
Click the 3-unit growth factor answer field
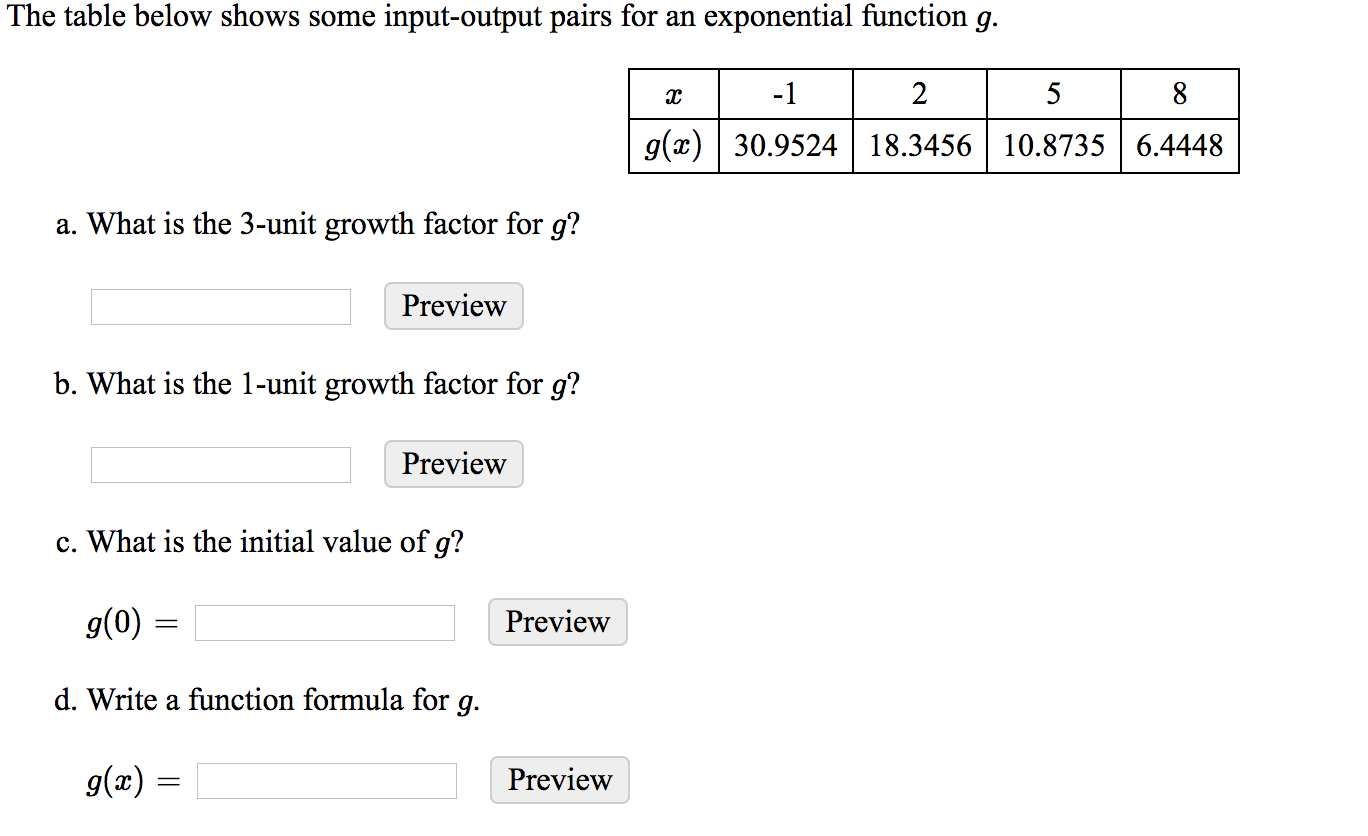pyautogui.click(x=221, y=307)
